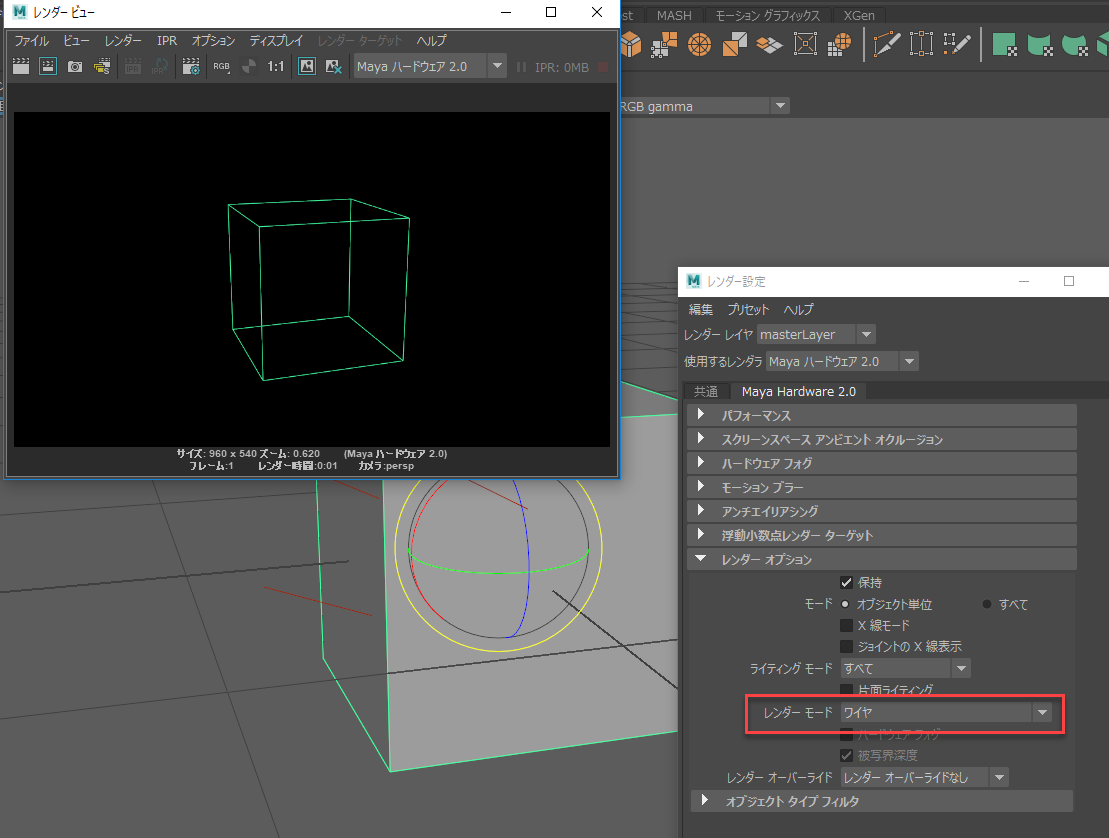
Task: Open the ライティング モード dropdown
Action: [x=961, y=668]
